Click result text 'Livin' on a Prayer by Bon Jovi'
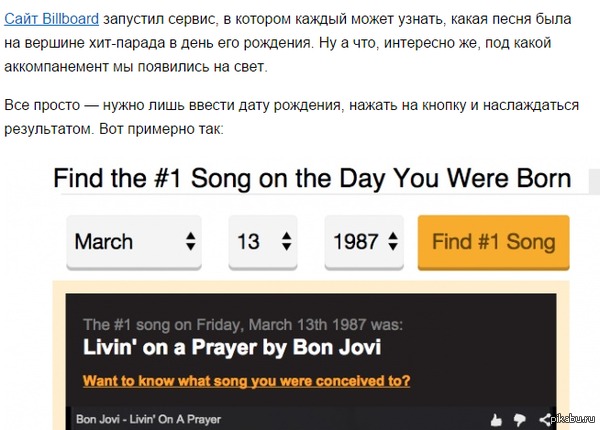600x430 pixels. pyautogui.click(x=231, y=348)
